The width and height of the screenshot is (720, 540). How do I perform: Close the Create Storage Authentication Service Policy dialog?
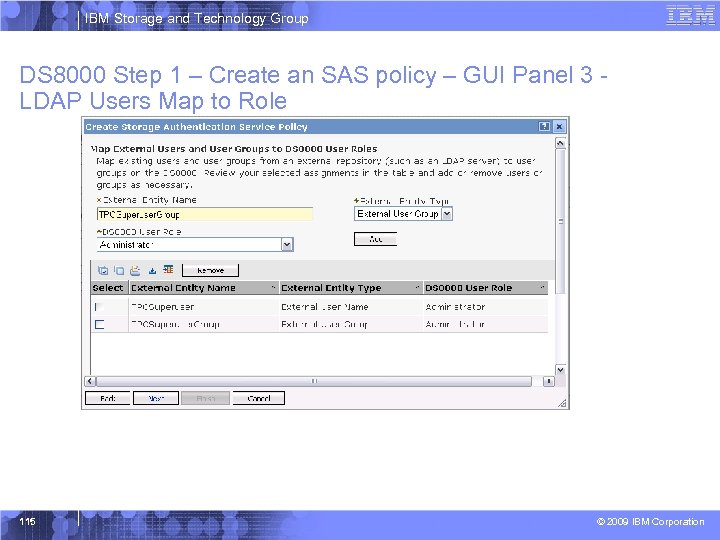point(559,126)
